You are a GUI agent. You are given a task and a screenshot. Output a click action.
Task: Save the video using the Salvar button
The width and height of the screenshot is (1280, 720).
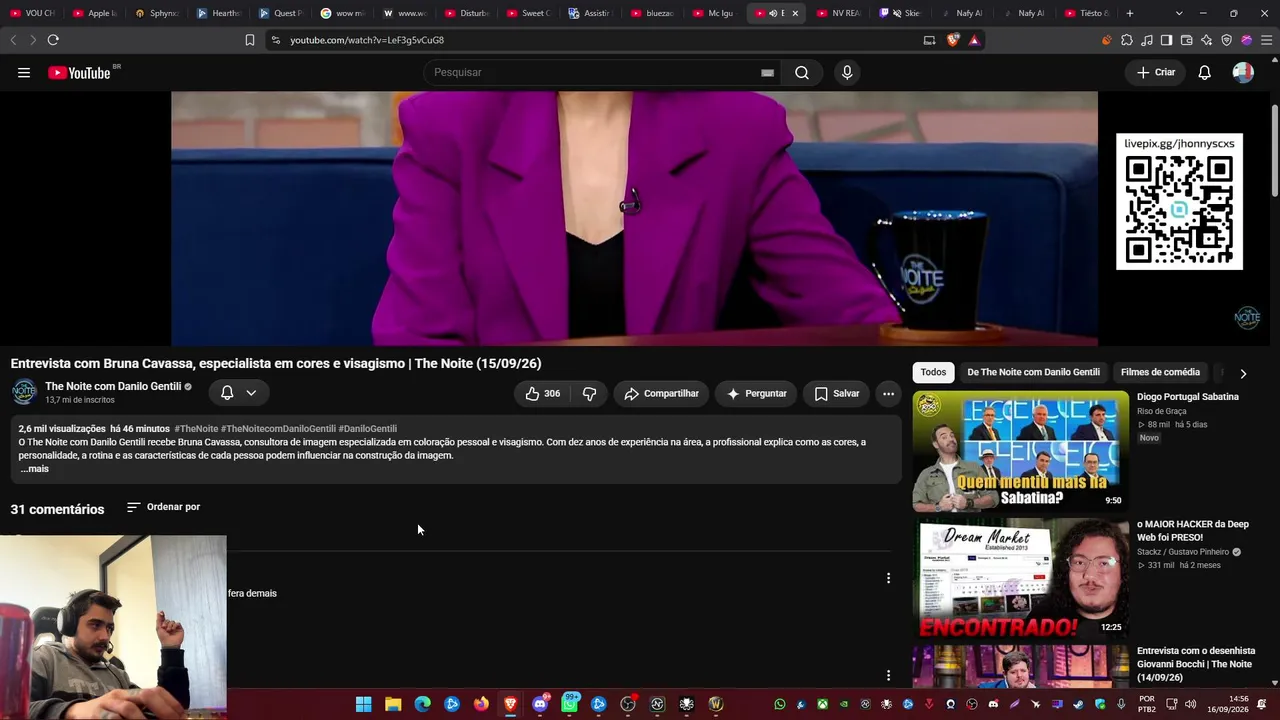(837, 394)
